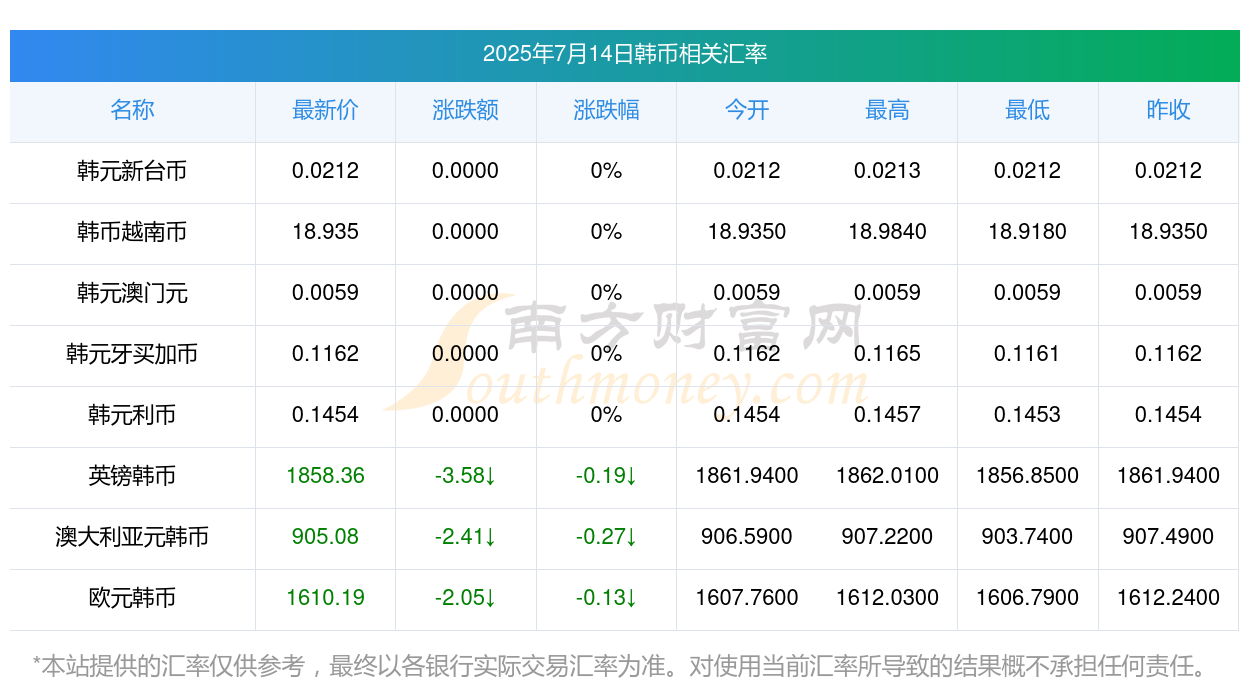Click the 昨收 column header

coord(1168,110)
